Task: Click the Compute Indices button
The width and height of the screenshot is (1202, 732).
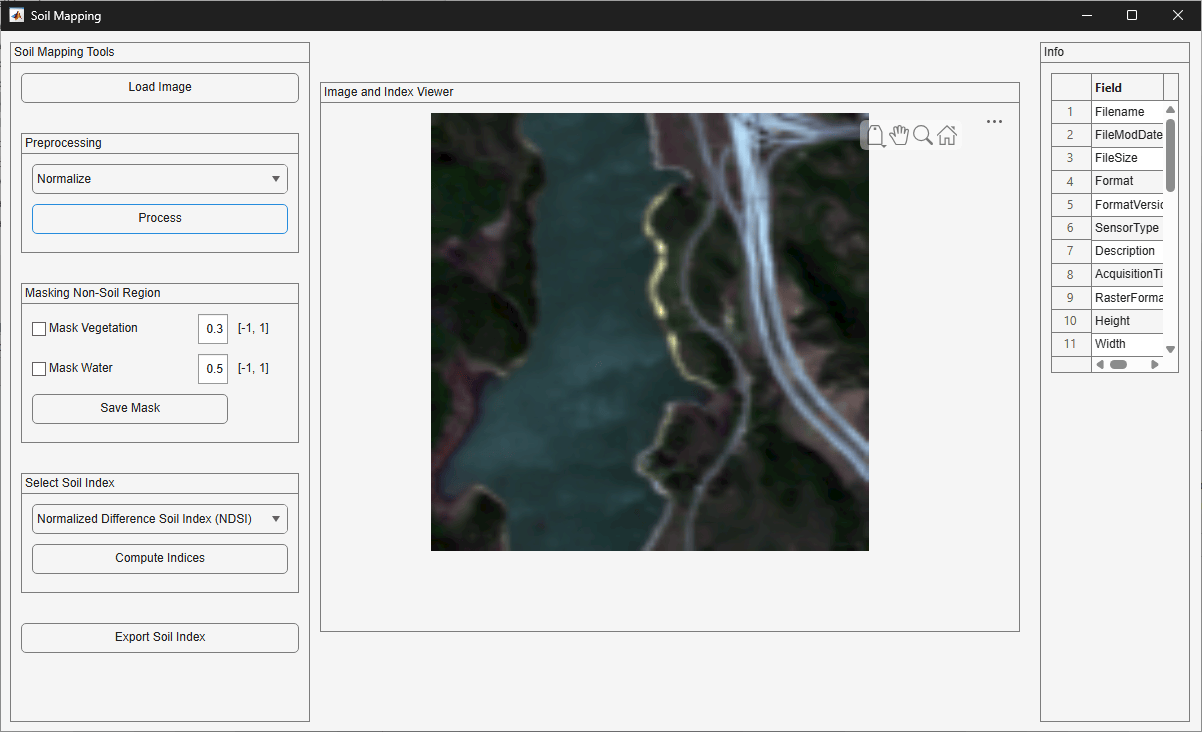Action: tap(160, 558)
